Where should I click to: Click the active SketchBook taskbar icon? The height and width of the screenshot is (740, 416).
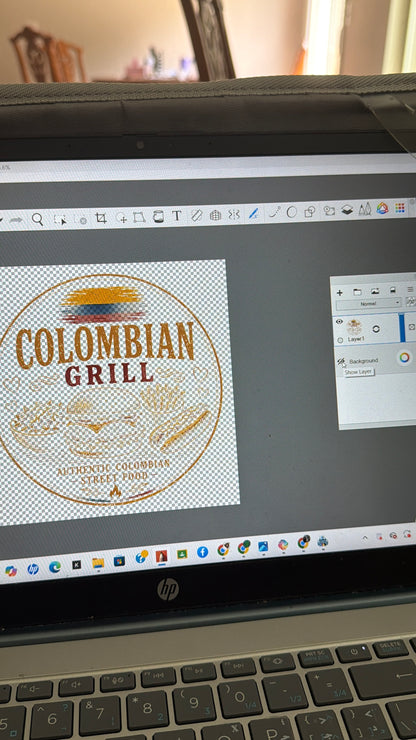pyautogui.click(x=161, y=556)
